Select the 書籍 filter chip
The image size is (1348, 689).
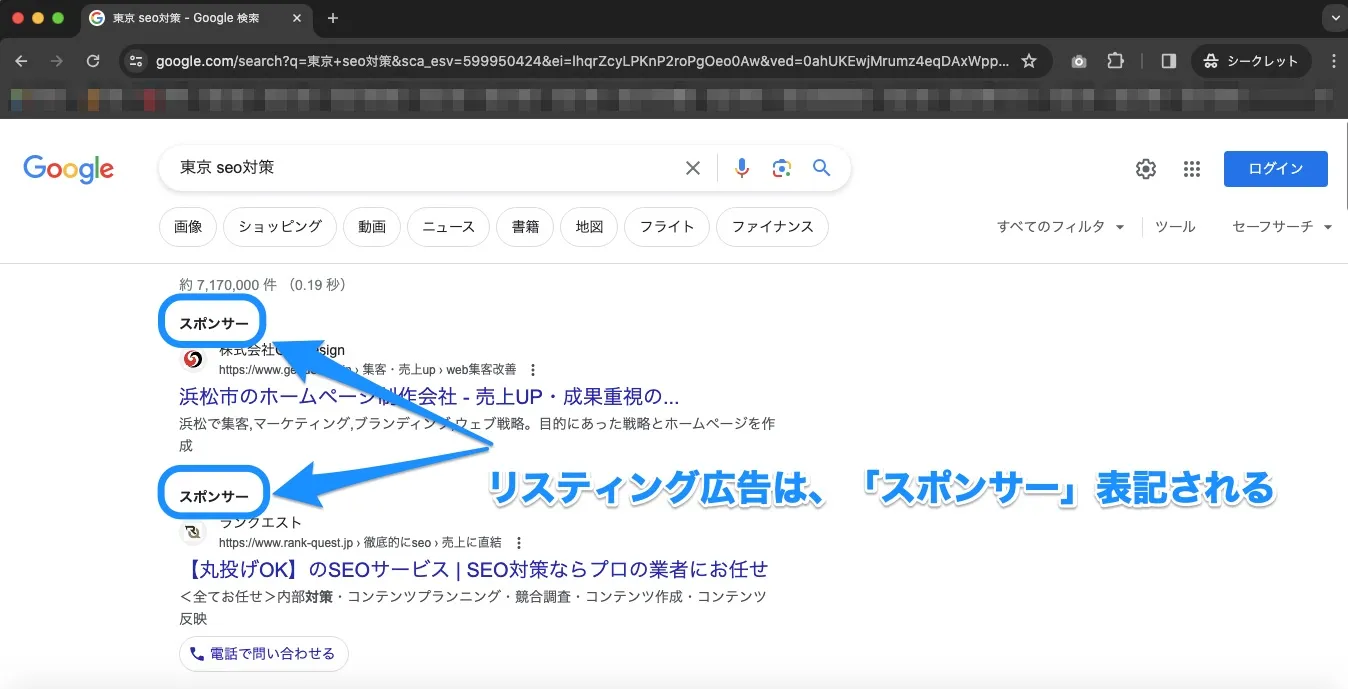pos(525,227)
